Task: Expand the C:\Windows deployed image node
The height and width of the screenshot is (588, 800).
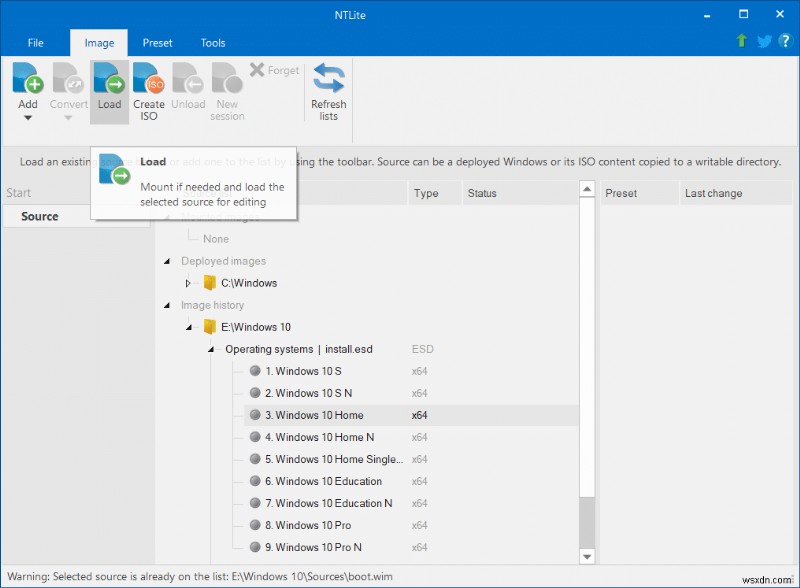Action: (188, 282)
